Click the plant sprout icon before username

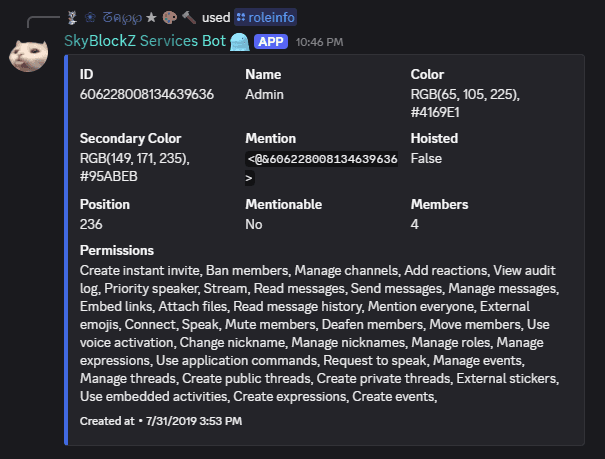(72, 17)
